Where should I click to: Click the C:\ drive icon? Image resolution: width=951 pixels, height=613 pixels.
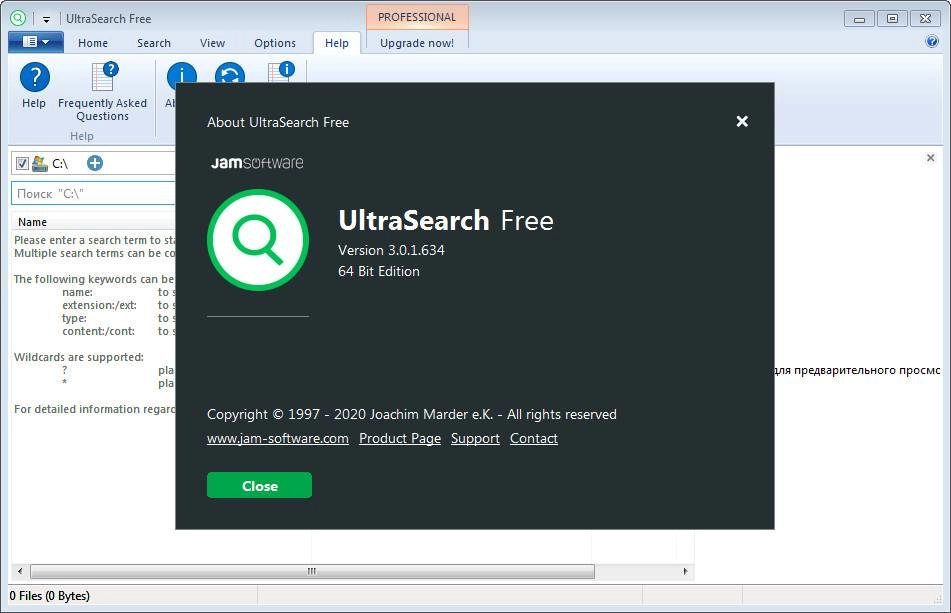[x=40, y=163]
